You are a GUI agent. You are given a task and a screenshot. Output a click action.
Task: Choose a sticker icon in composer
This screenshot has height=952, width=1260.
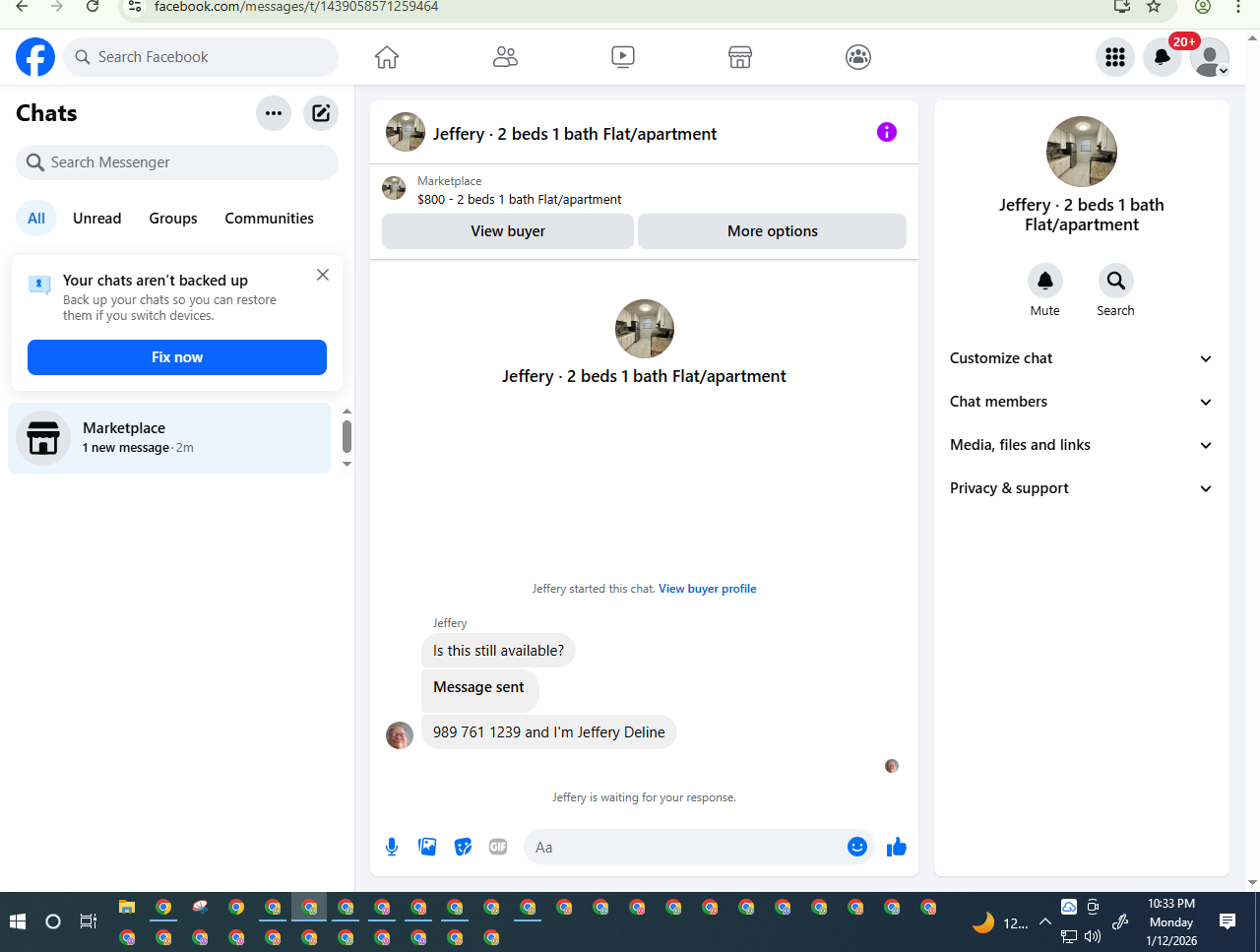pyautogui.click(x=463, y=847)
